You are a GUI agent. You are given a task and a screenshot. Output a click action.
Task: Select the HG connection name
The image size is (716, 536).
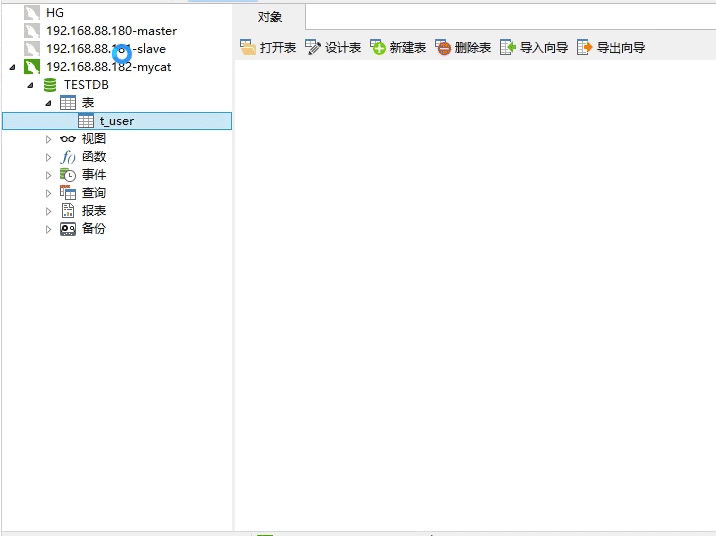pyautogui.click(x=55, y=13)
